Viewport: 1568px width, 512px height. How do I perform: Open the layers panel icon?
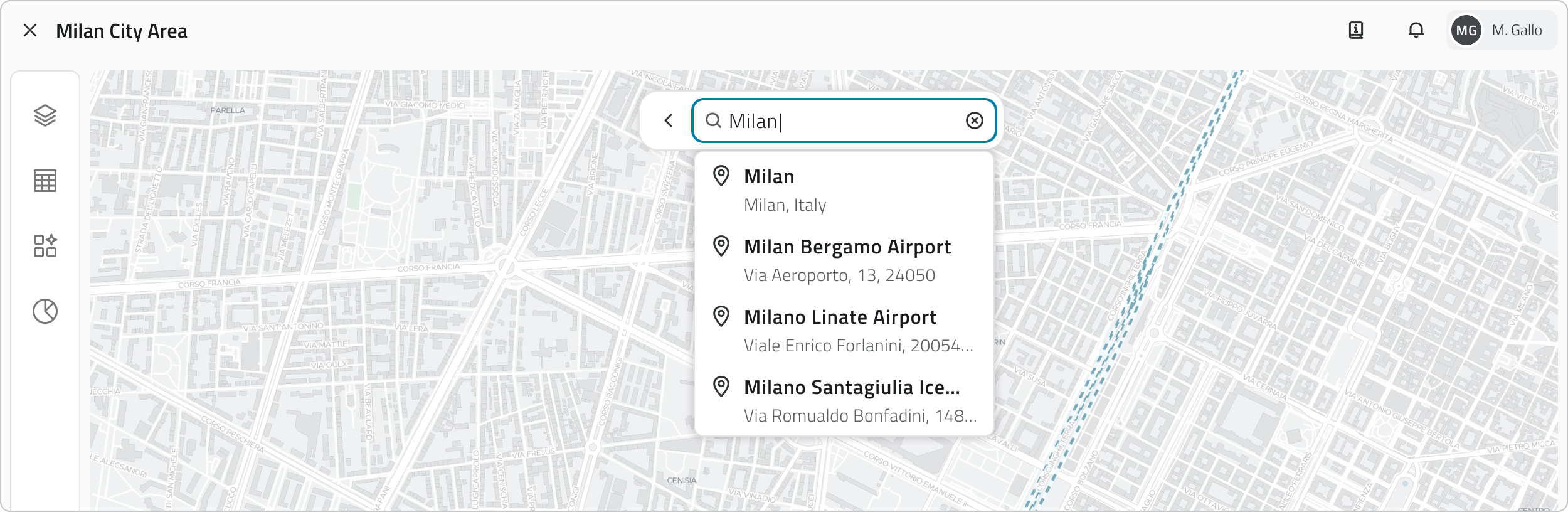pyautogui.click(x=45, y=115)
